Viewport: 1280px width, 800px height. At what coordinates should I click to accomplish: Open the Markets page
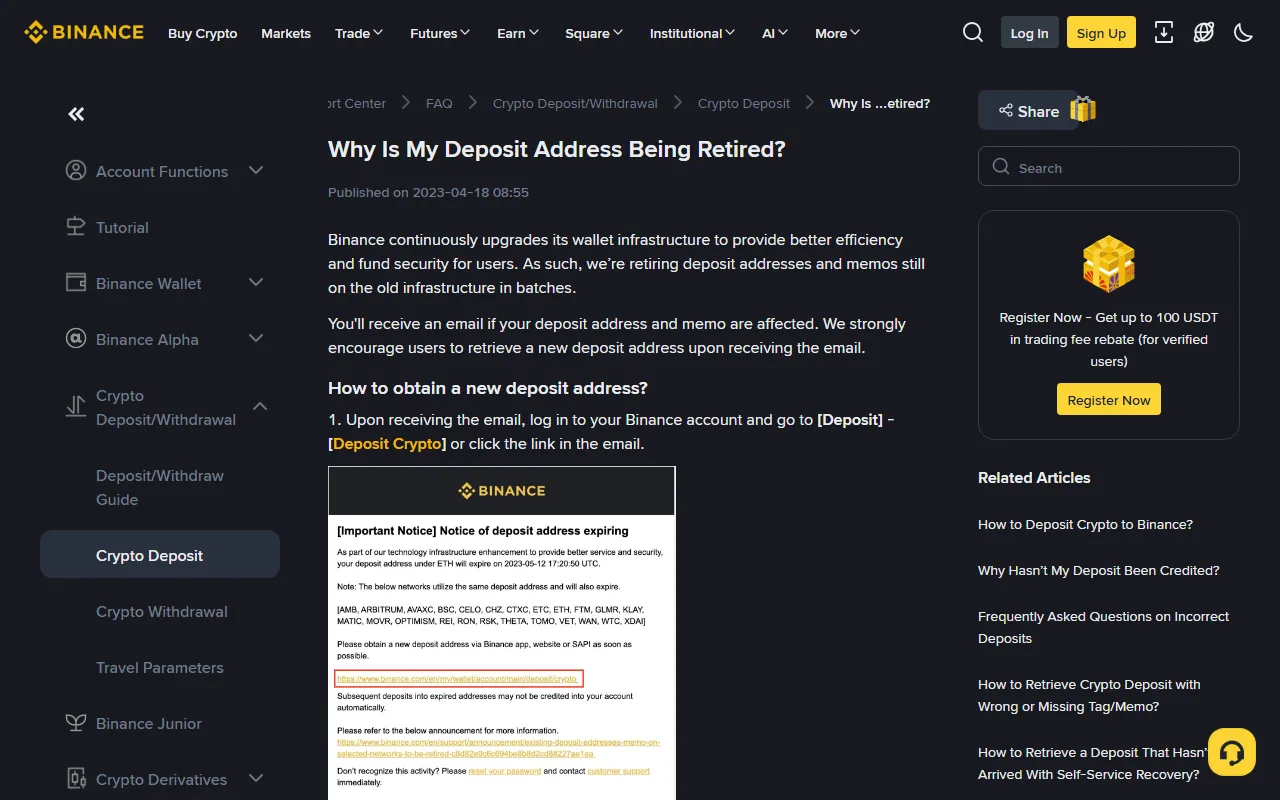point(286,33)
